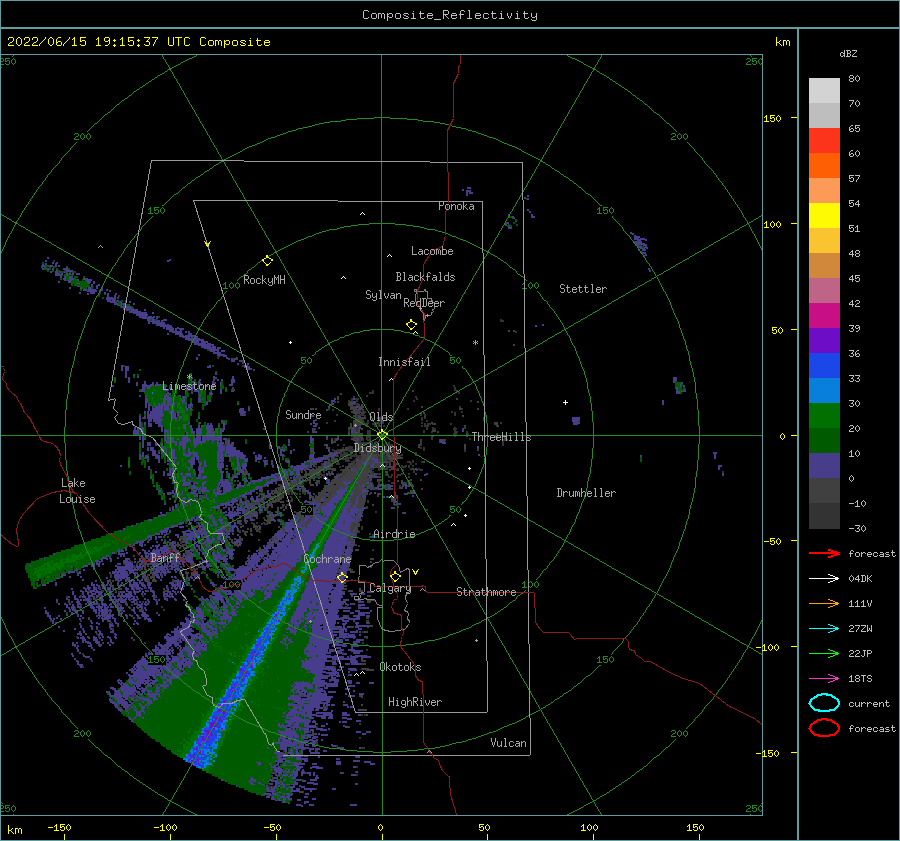The image size is (900, 841).
Task: Click the yellow diamond marker near Cochrane
Action: (342, 577)
